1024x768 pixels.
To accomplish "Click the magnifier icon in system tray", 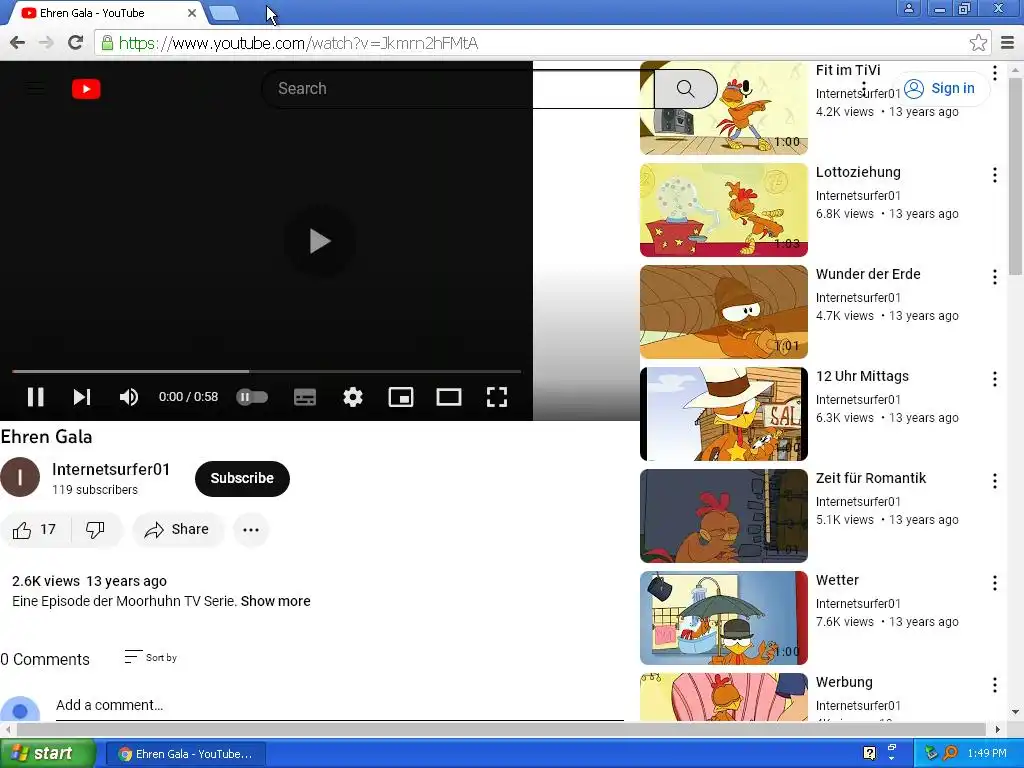I will (950, 753).
